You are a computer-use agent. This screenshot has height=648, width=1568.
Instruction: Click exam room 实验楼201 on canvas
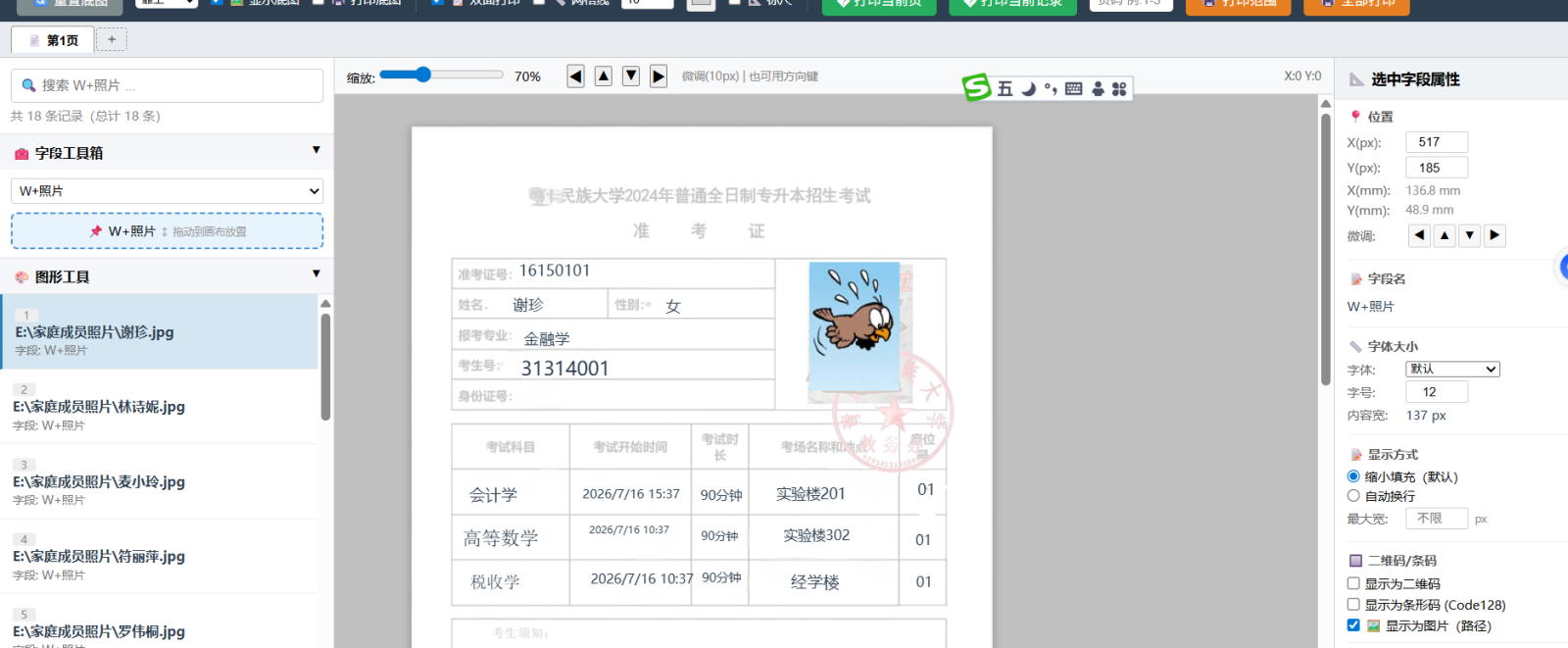coord(810,494)
